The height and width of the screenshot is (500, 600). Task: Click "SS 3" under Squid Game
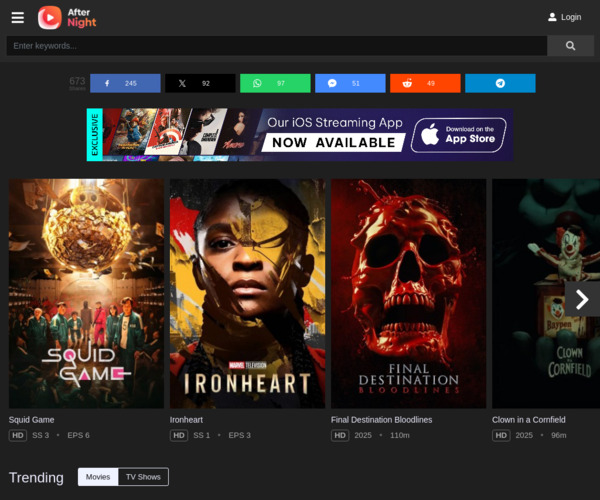(x=41, y=435)
